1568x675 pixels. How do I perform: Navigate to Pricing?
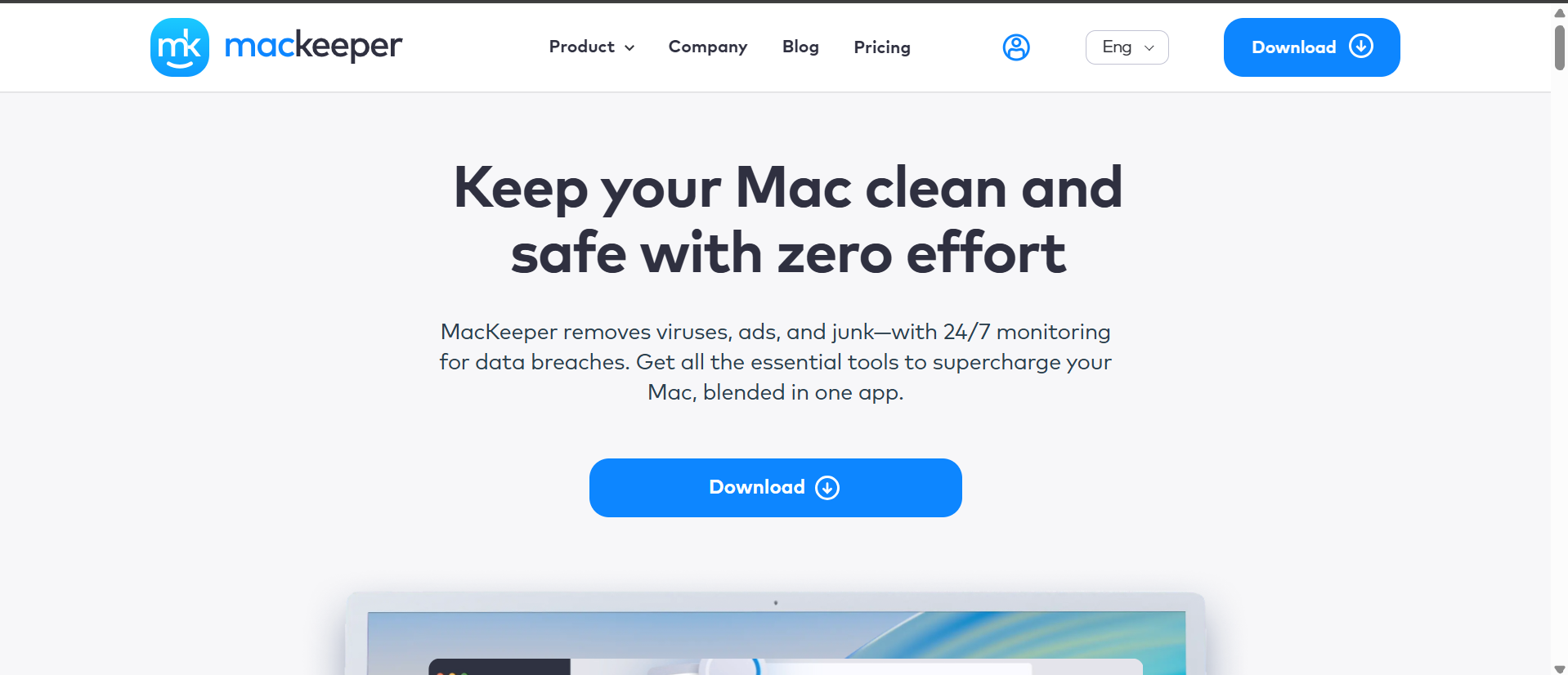tap(881, 47)
